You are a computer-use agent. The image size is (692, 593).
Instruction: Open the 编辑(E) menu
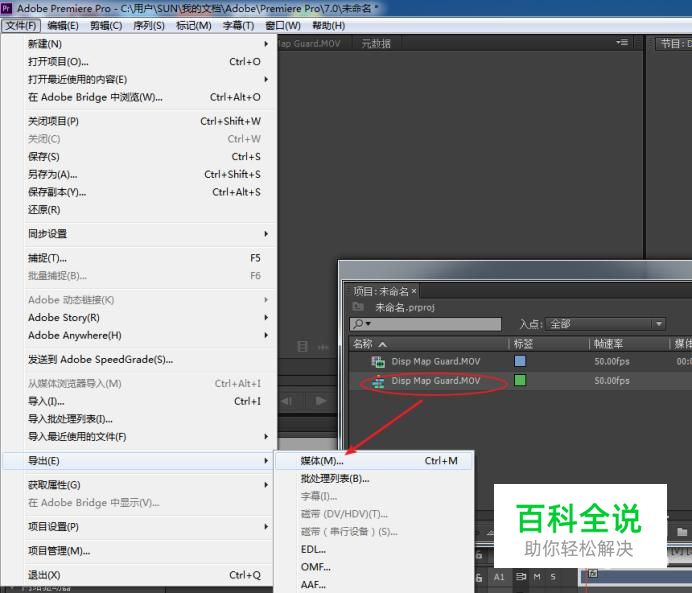tap(63, 26)
